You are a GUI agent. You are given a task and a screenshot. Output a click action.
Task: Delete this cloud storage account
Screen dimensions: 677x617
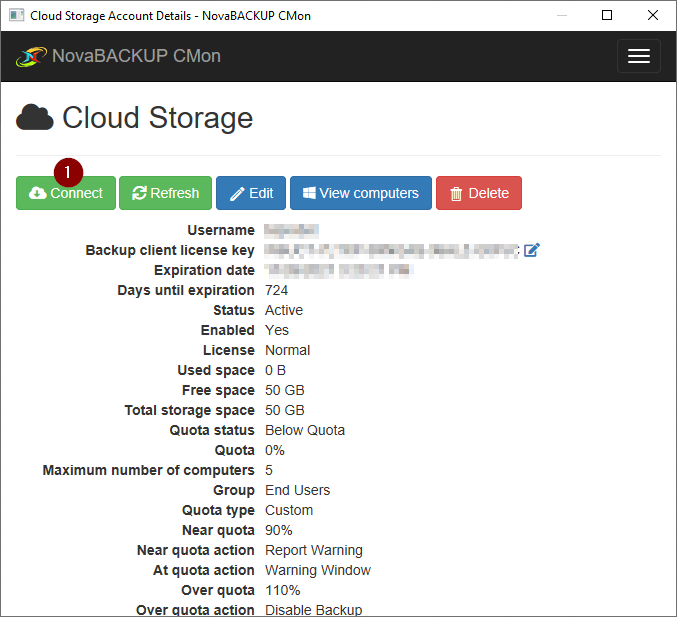(479, 193)
